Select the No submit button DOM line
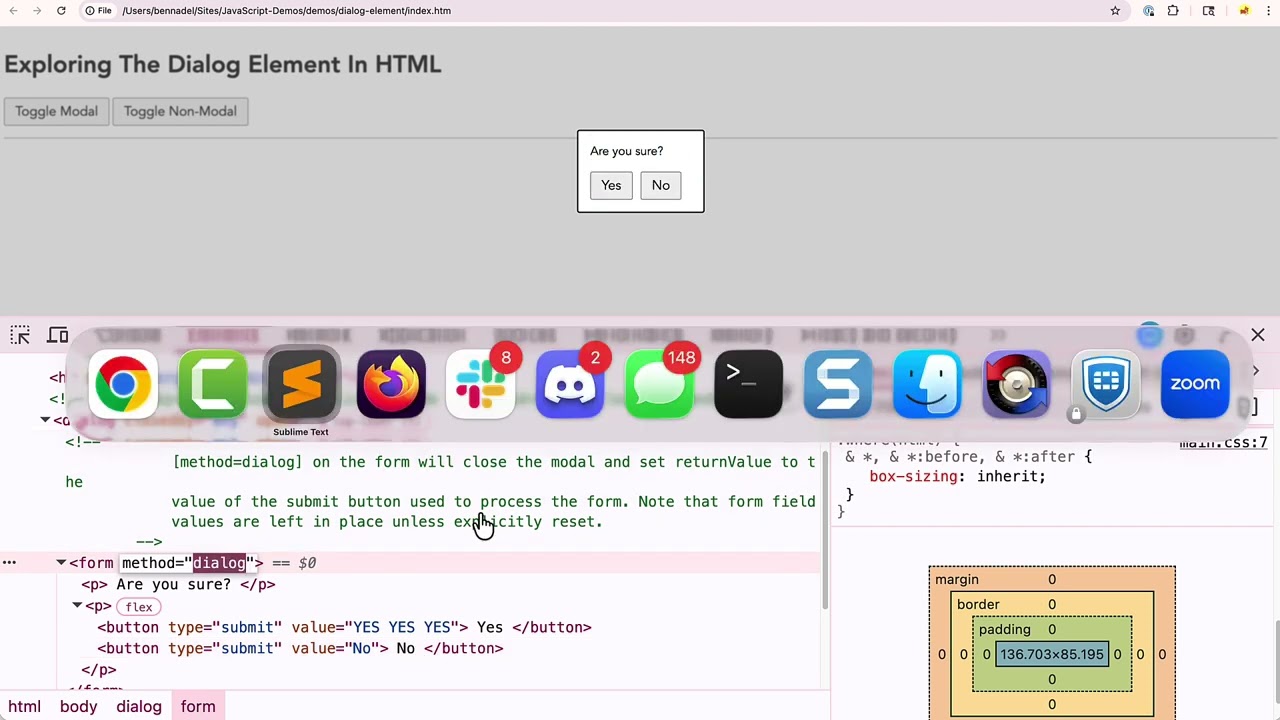This screenshot has width=1280, height=720. point(300,648)
